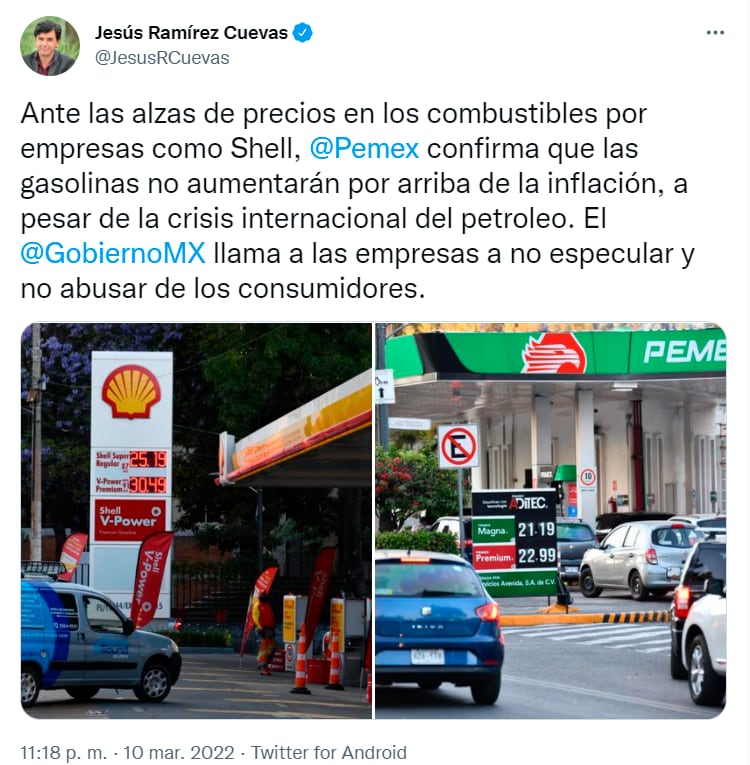Viewport: 750px width, 765px height.
Task: Click the 10 mar. 2022 date
Action: pos(179,752)
